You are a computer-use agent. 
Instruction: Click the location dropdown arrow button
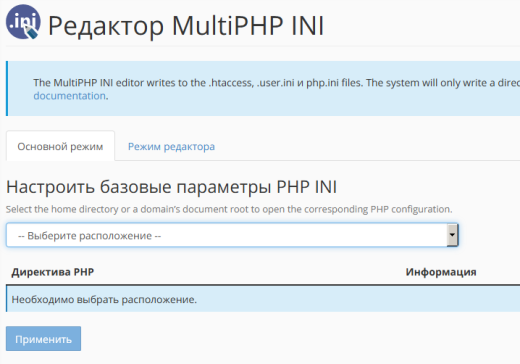(x=452, y=235)
